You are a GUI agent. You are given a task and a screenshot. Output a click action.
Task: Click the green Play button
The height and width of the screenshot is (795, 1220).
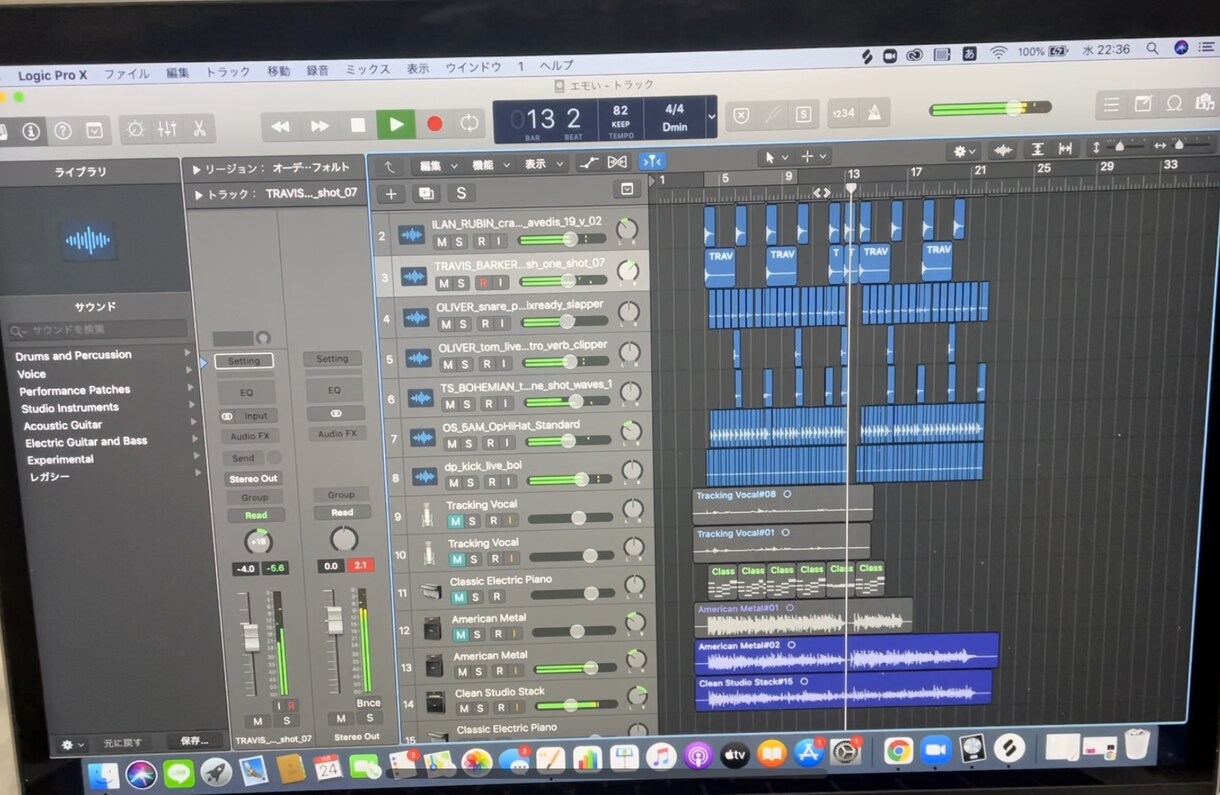click(x=396, y=124)
